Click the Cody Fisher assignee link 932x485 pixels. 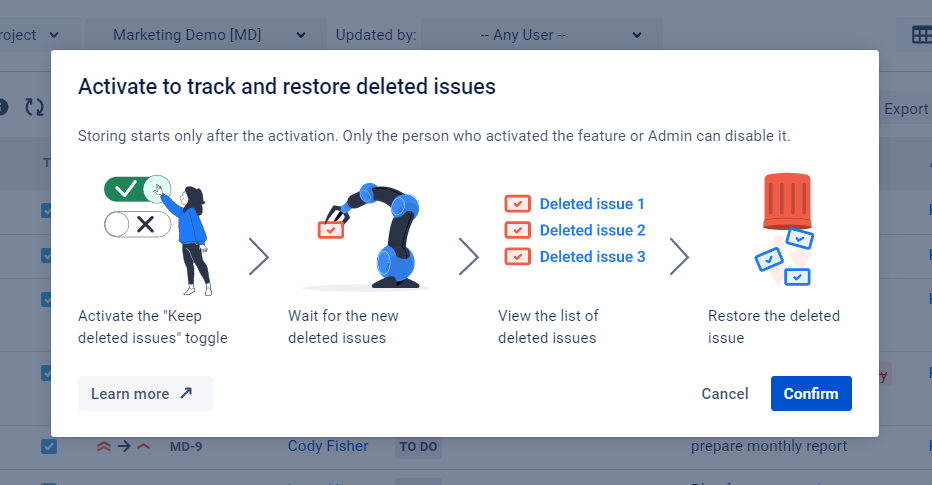click(328, 446)
